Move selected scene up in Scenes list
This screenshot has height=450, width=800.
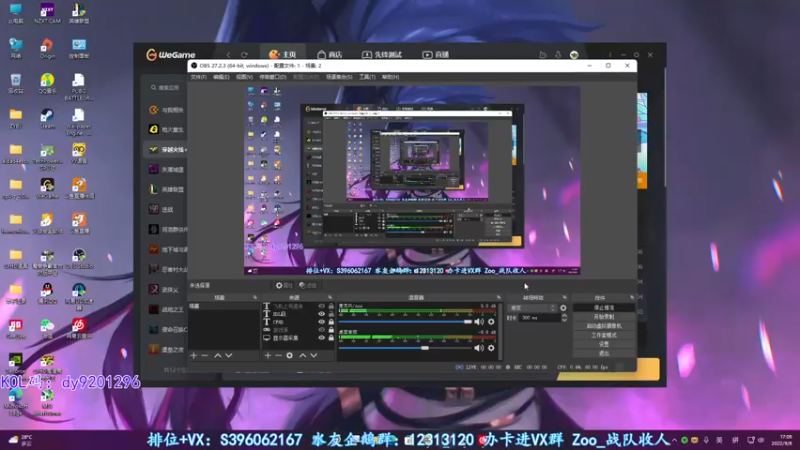point(218,355)
